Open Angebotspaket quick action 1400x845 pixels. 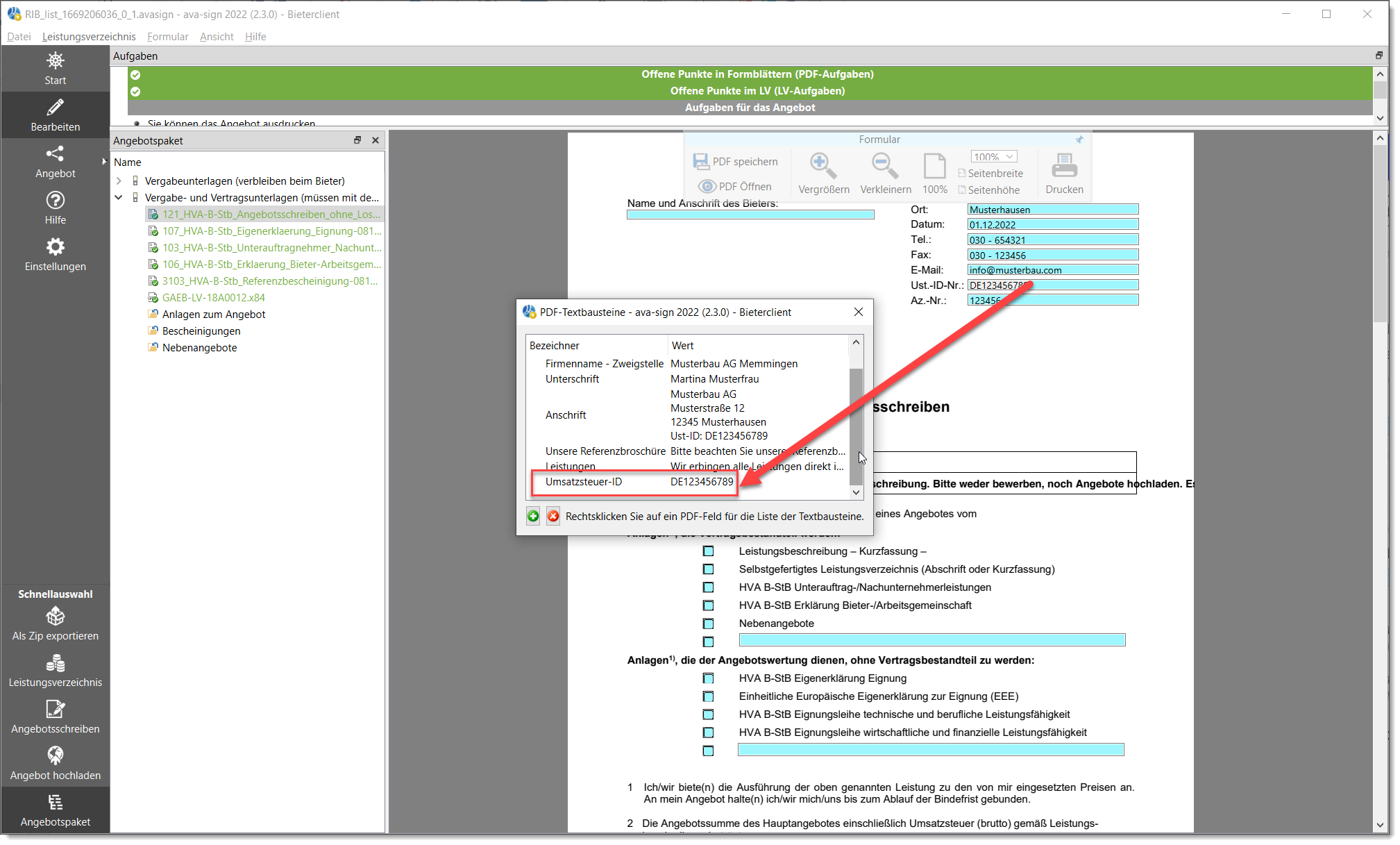56,810
